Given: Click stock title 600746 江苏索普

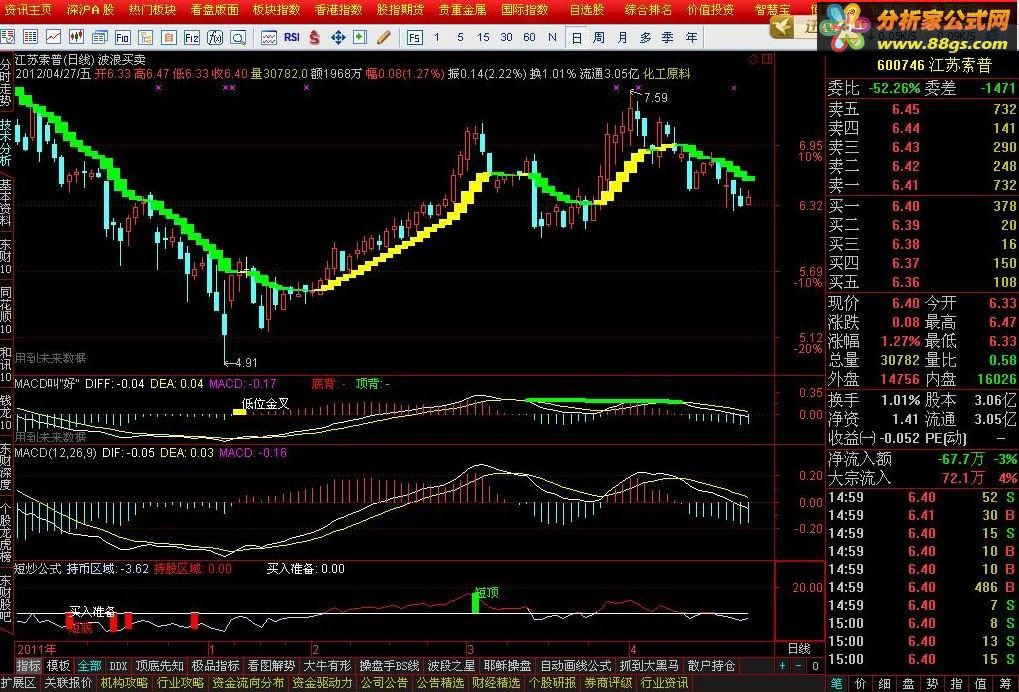Looking at the screenshot, I should (934, 66).
